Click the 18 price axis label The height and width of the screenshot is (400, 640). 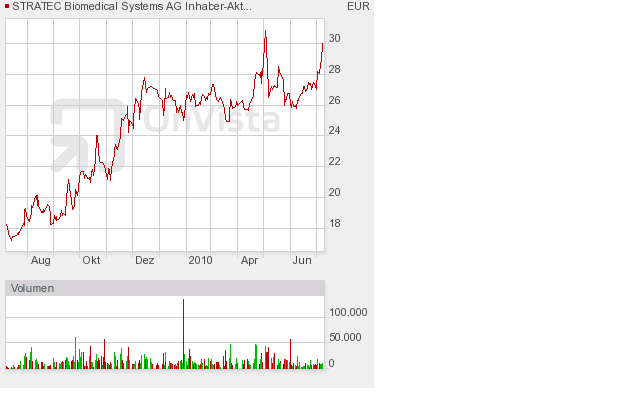click(334, 223)
